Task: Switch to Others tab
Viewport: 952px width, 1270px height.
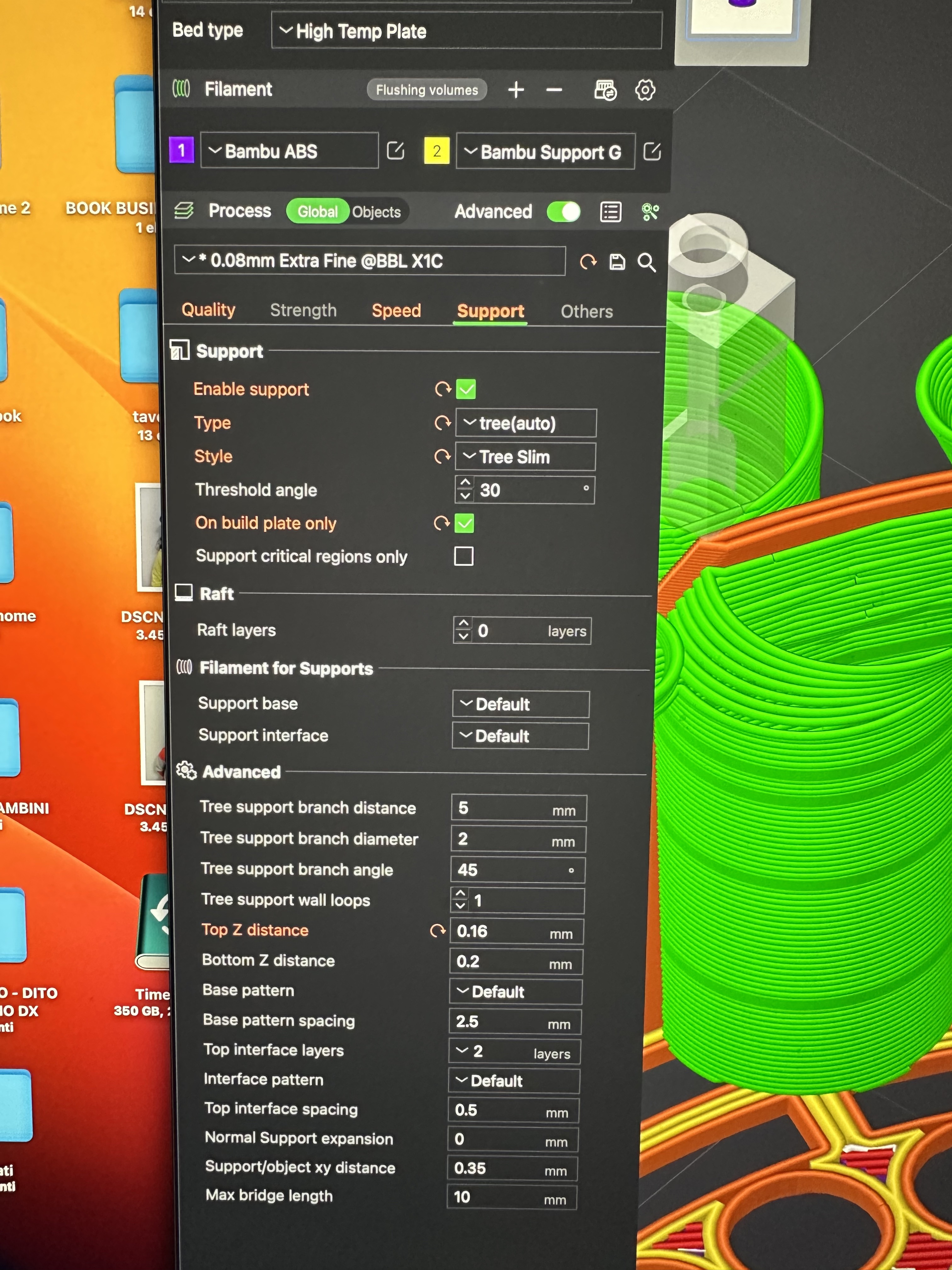Action: [x=586, y=312]
